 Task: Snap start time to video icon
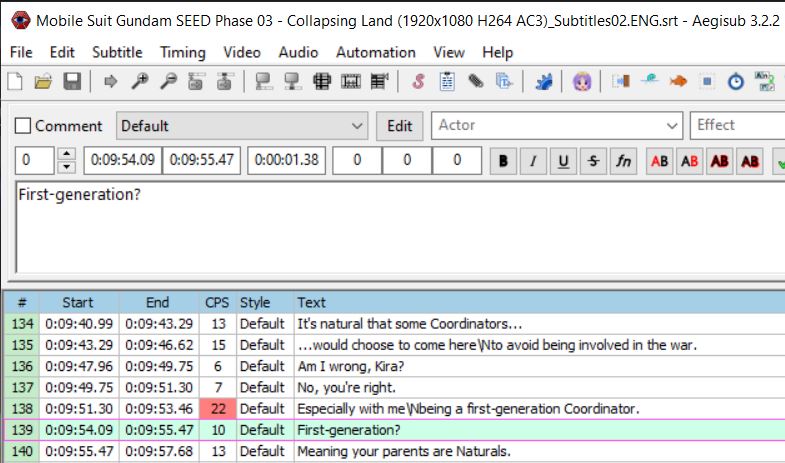click(x=264, y=81)
